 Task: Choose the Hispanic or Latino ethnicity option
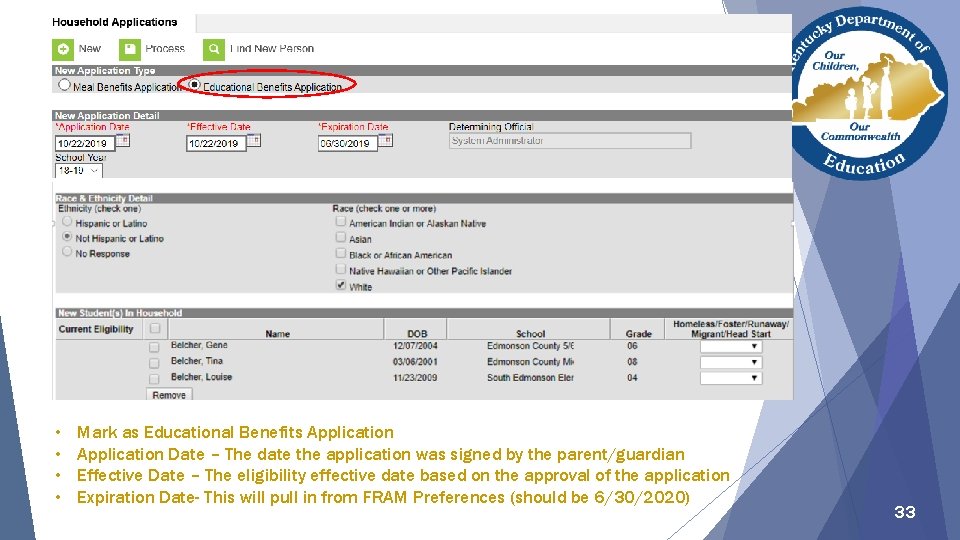coord(67,222)
